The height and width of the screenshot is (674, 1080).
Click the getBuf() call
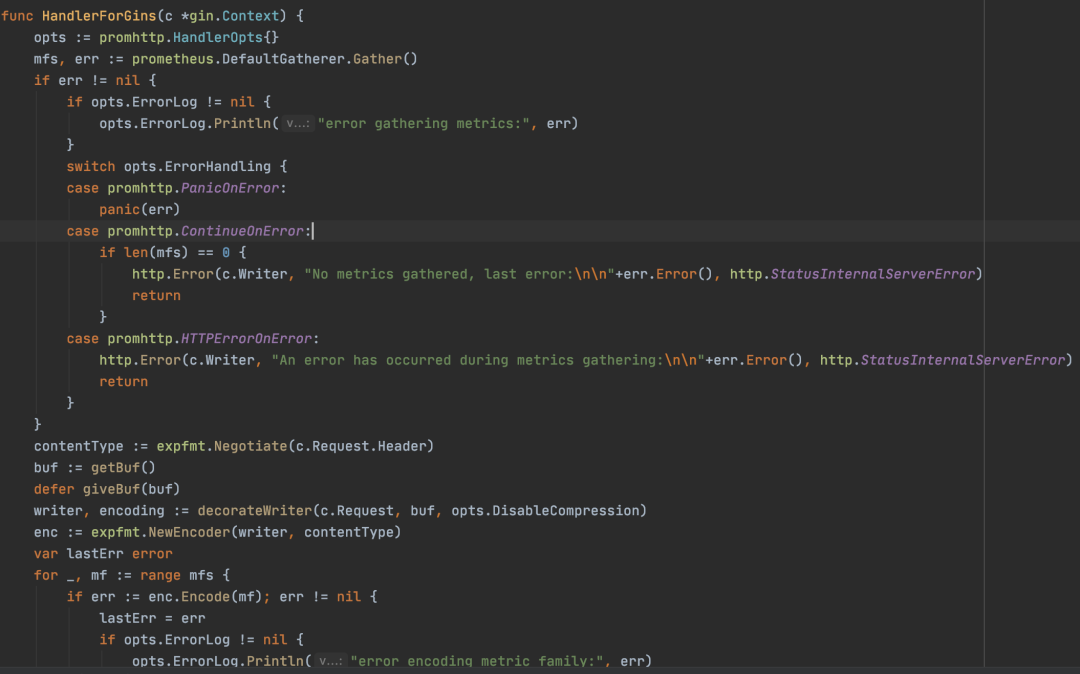click(123, 467)
